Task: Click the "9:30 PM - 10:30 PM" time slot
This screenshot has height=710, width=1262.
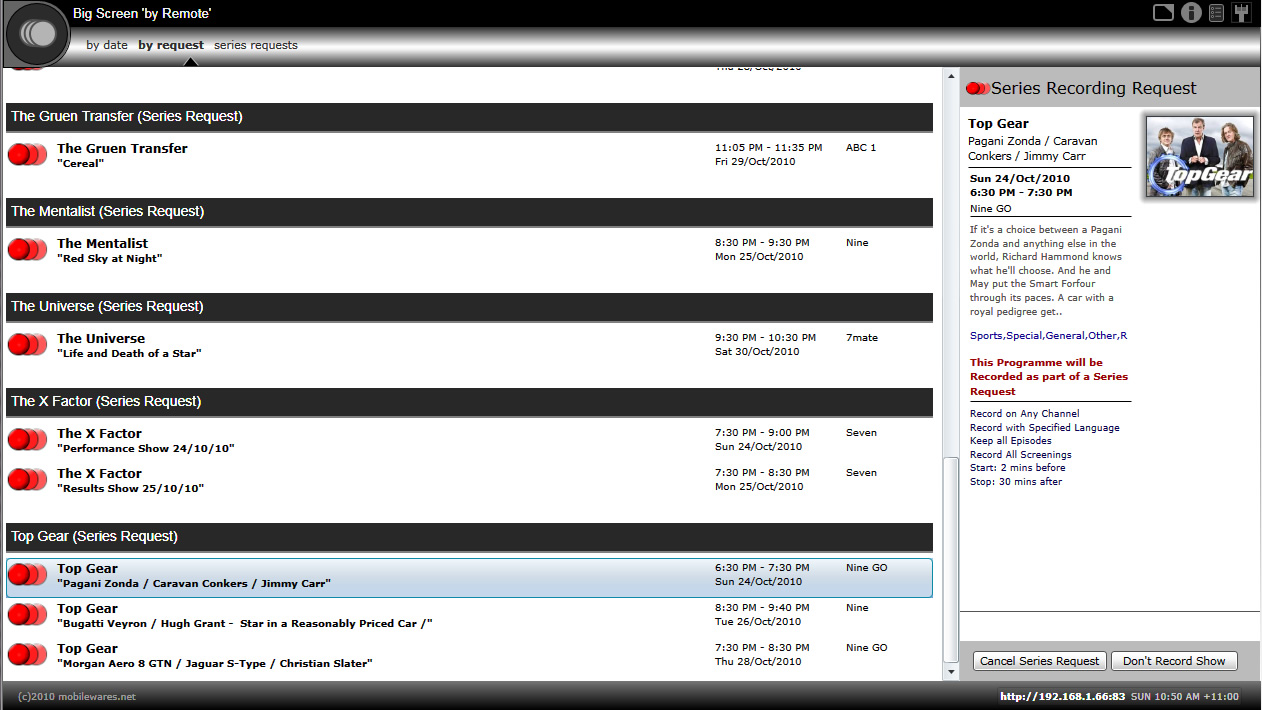Action: tap(765, 338)
